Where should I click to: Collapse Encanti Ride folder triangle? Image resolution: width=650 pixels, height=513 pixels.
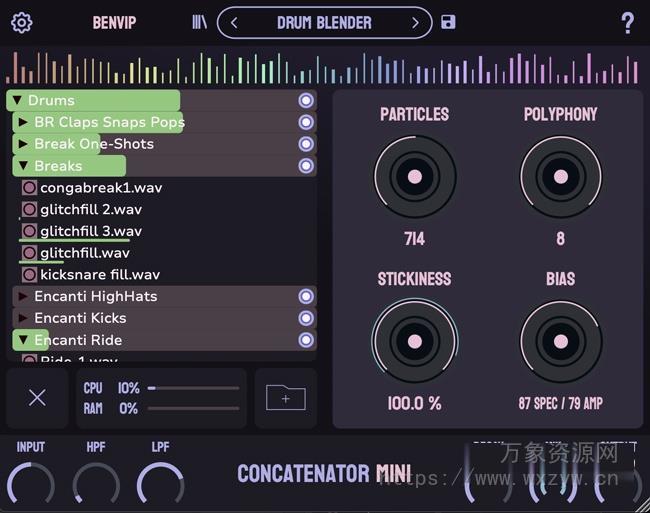tap(23, 340)
